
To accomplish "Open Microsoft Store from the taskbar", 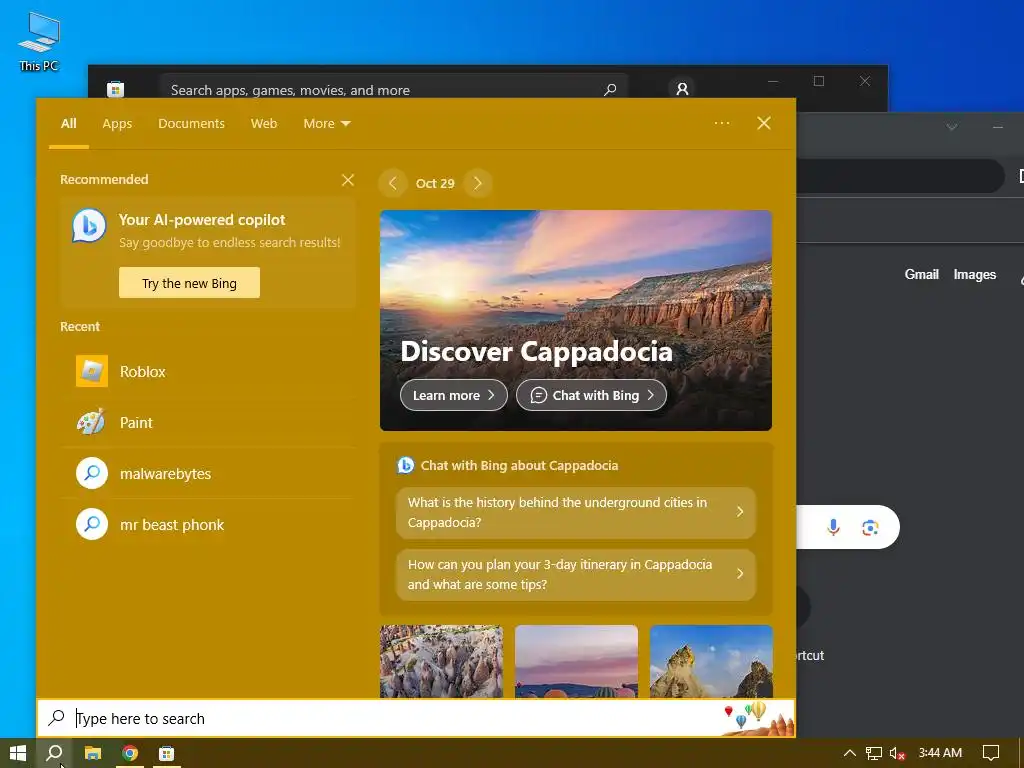I will coord(167,753).
